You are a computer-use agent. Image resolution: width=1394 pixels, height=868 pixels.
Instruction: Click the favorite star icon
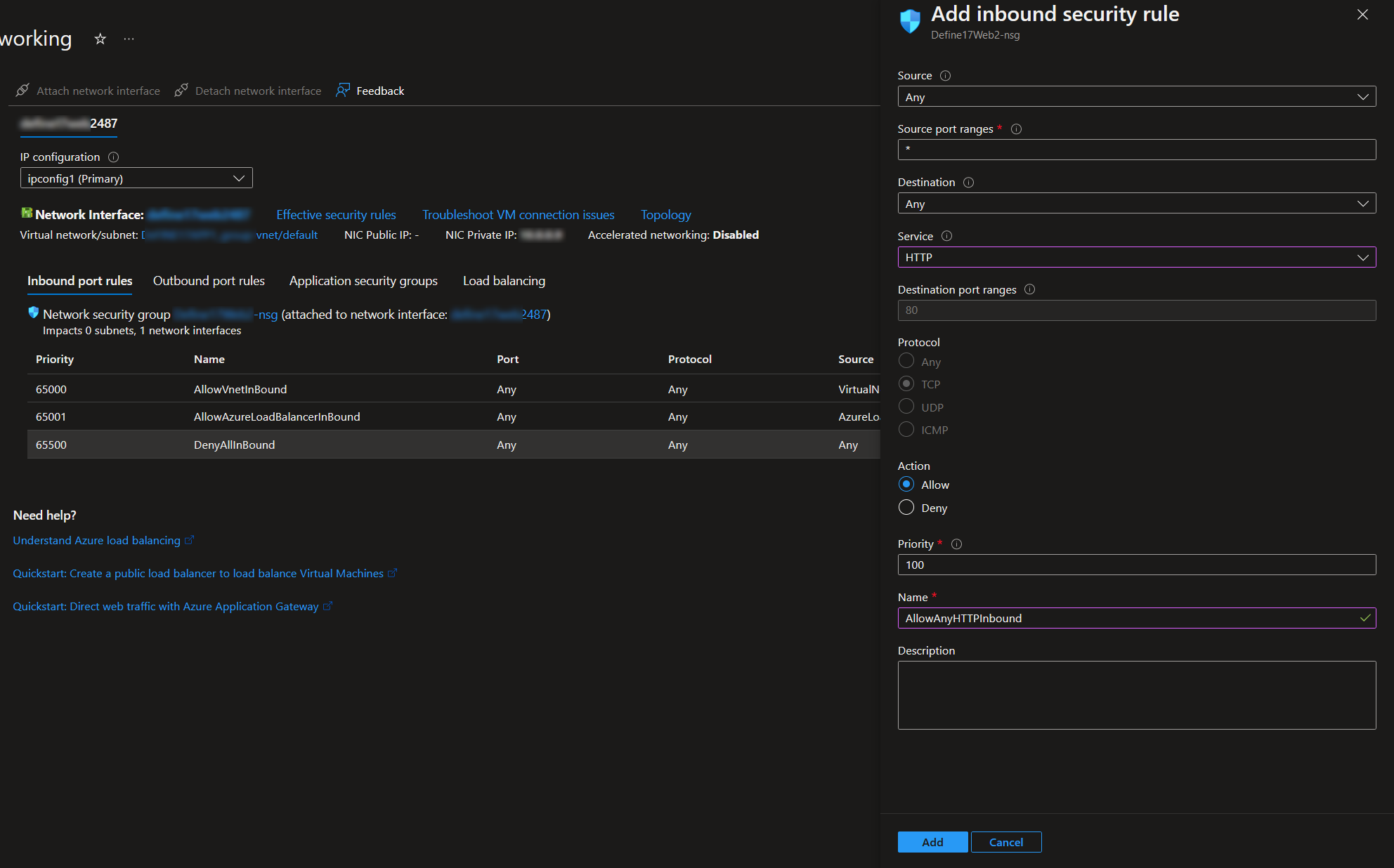pyautogui.click(x=100, y=39)
